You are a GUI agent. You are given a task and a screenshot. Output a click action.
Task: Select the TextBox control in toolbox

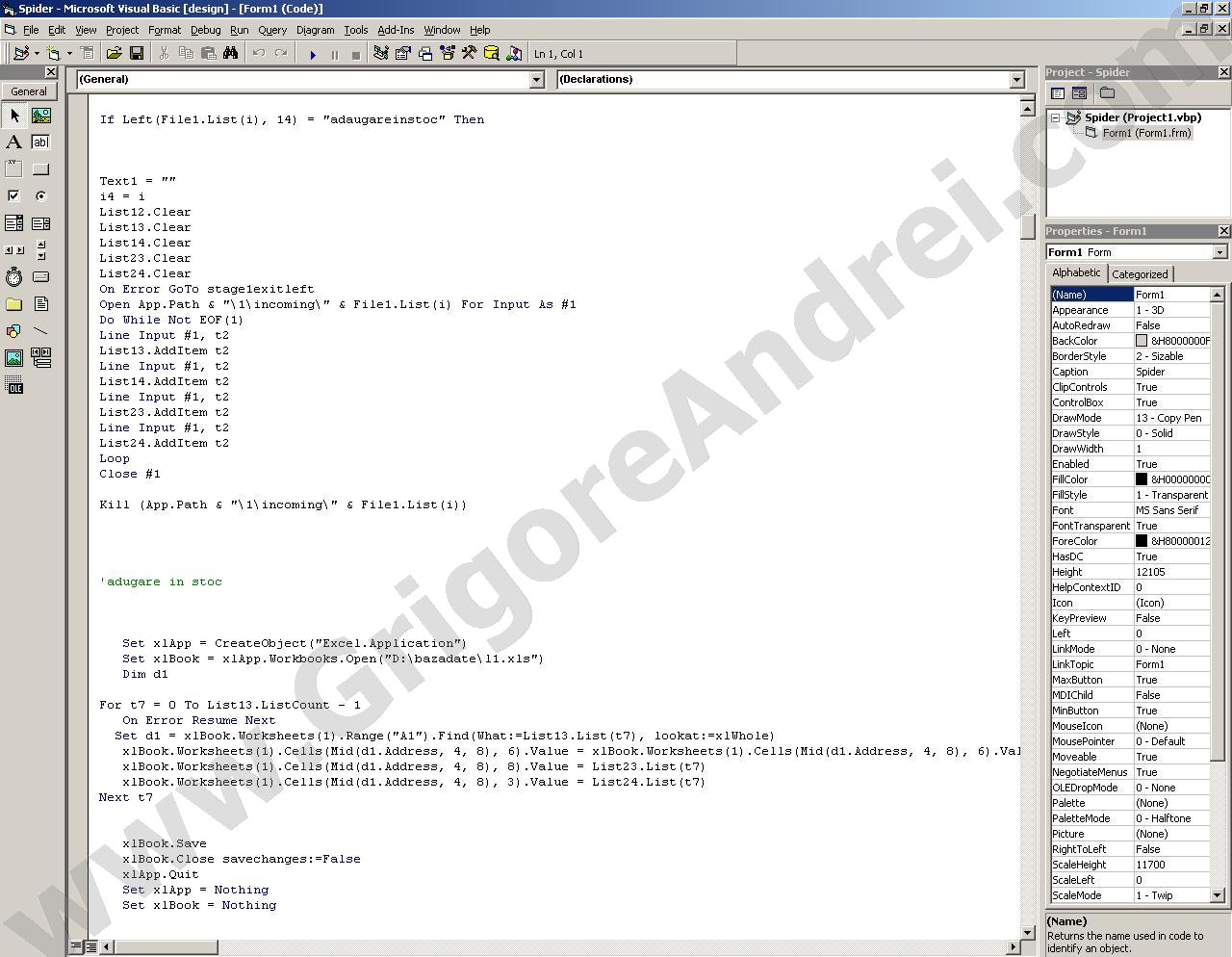pos(40,142)
